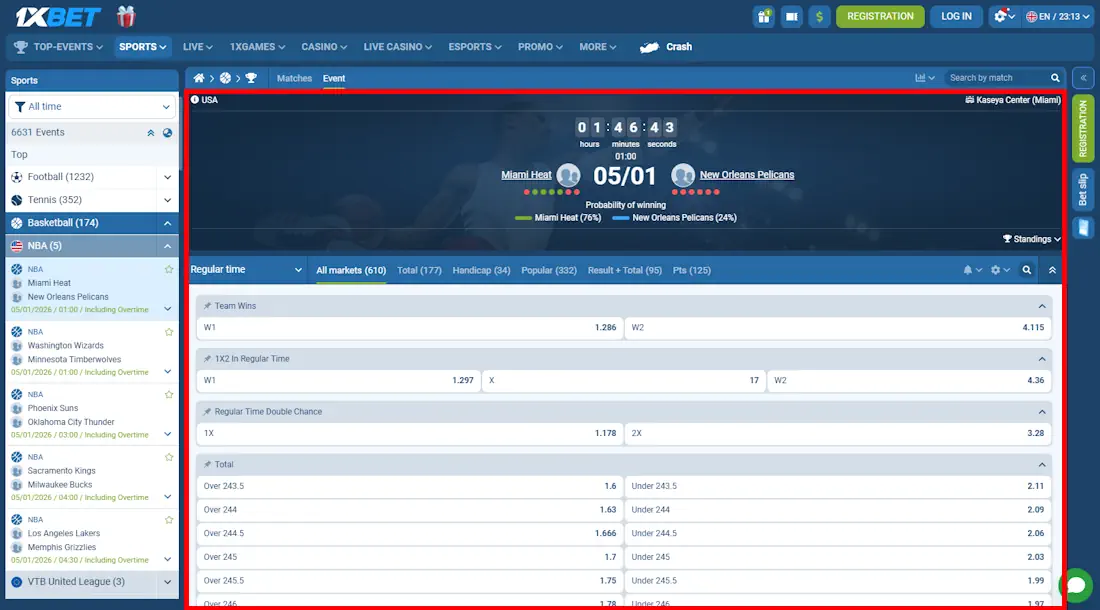The width and height of the screenshot is (1100, 610).
Task: Open the All time filter dropdown
Action: click(x=91, y=106)
